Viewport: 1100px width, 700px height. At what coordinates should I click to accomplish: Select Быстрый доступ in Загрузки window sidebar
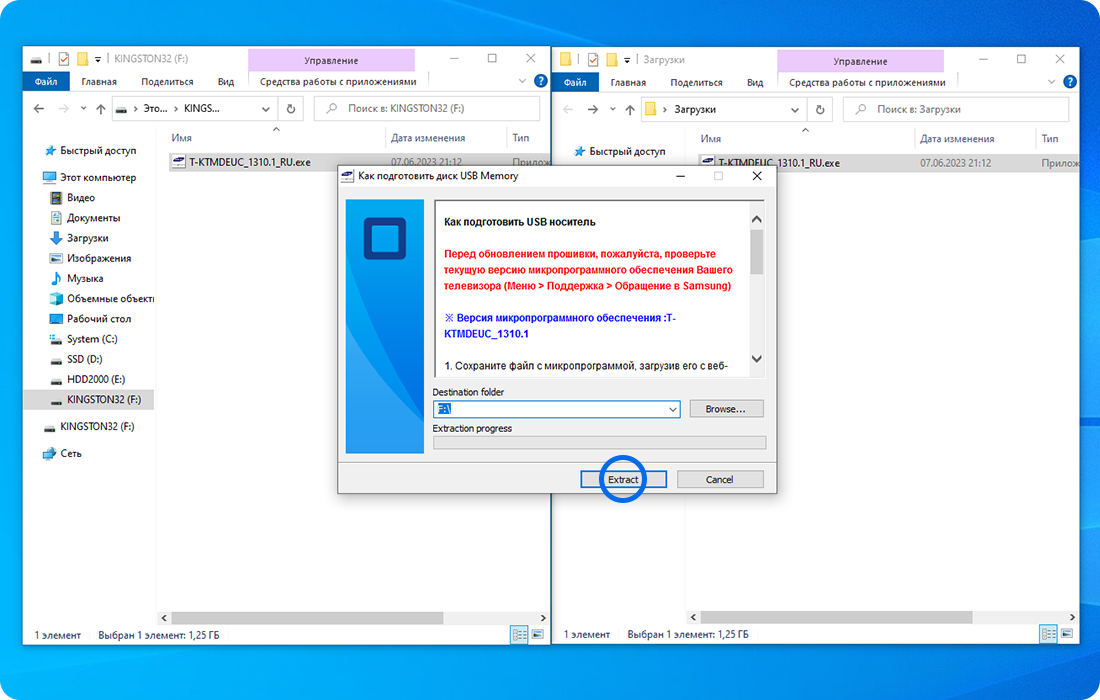(x=619, y=152)
